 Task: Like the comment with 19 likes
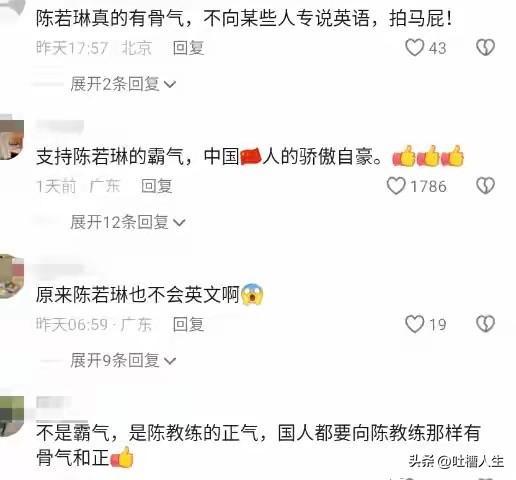click(414, 324)
